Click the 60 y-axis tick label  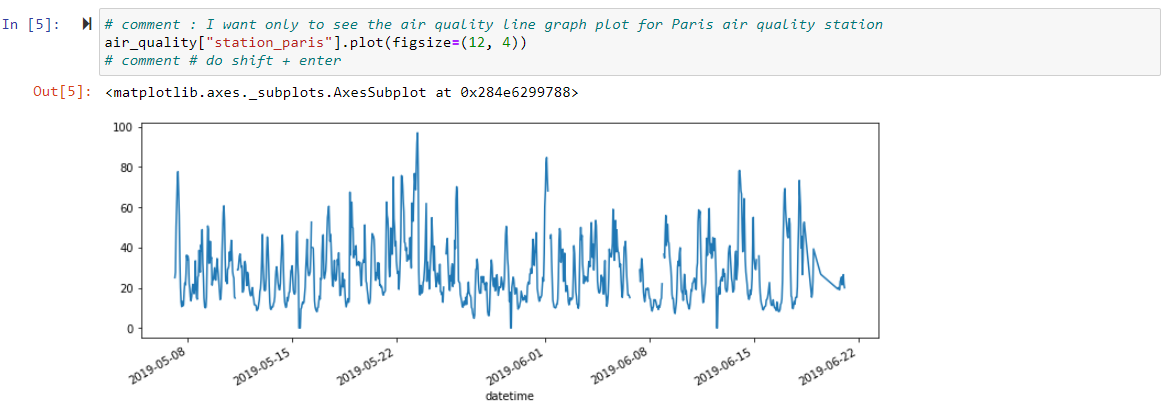point(126,208)
